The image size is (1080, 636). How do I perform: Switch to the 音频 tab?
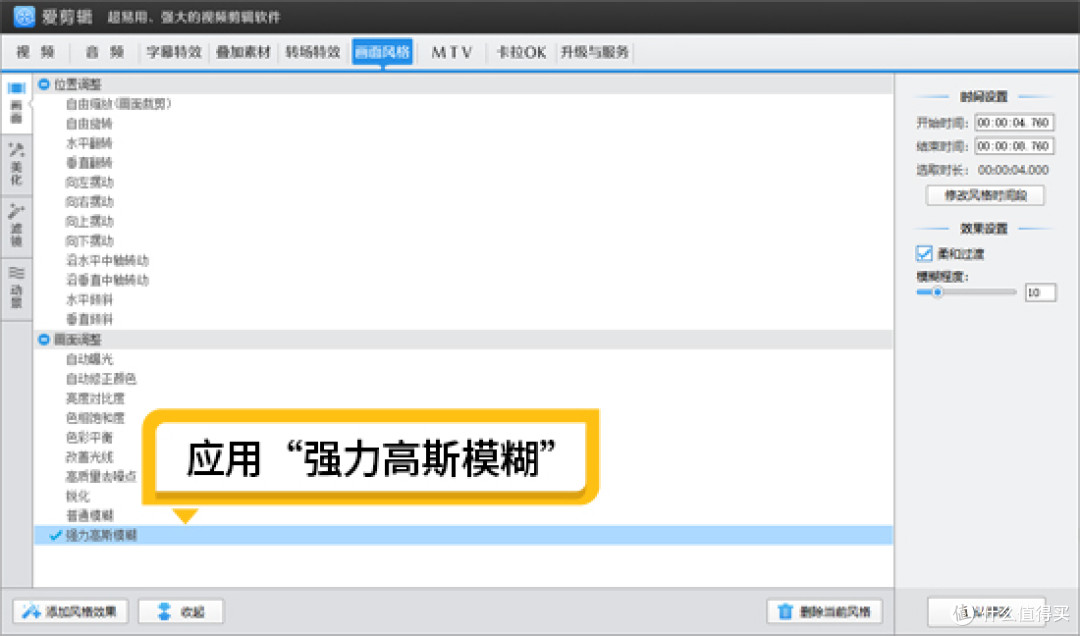(x=105, y=52)
